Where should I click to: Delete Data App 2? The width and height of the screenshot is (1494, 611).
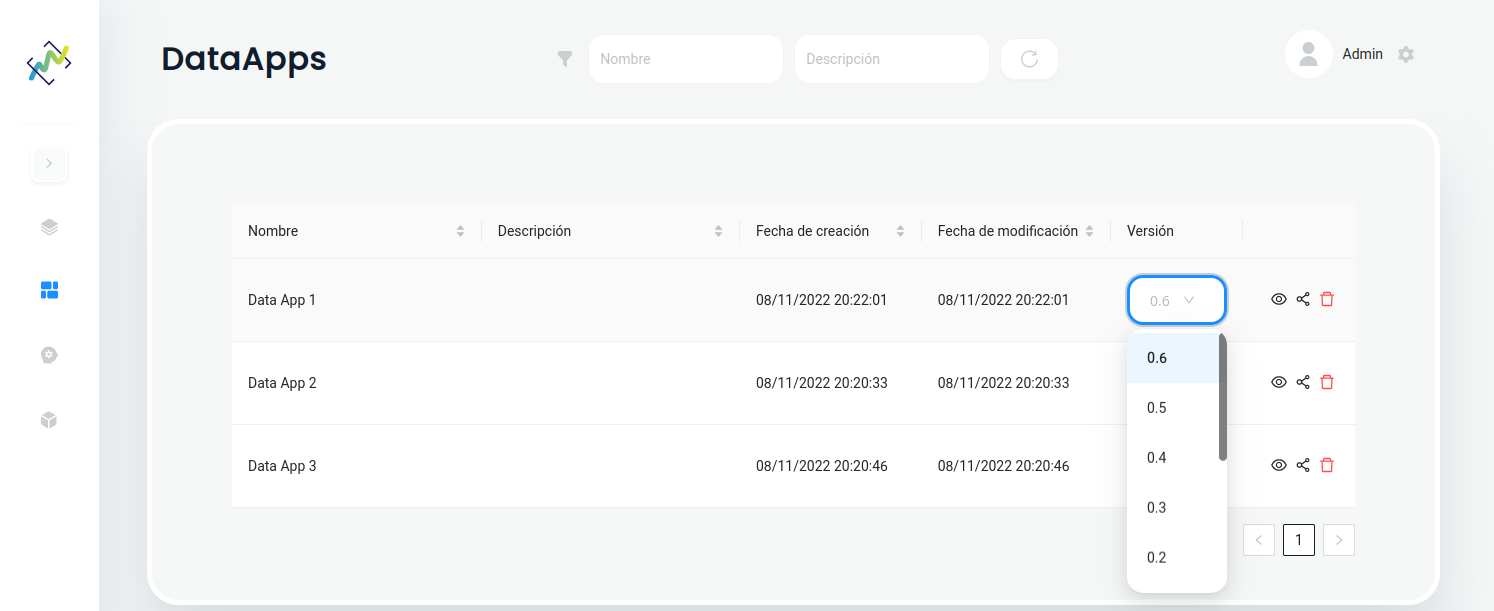pos(1327,382)
